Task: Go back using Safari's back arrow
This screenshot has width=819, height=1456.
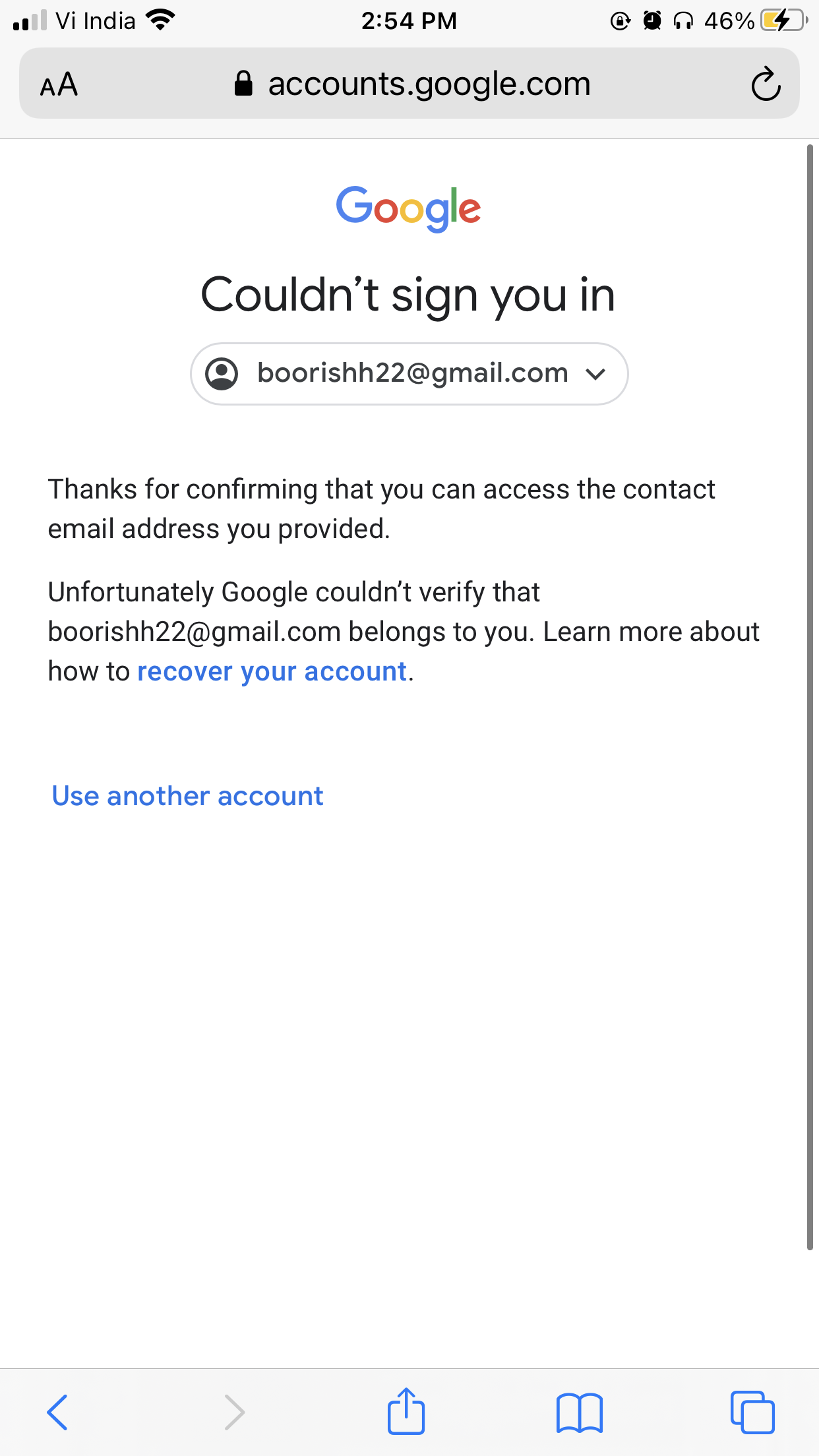Action: click(57, 1412)
